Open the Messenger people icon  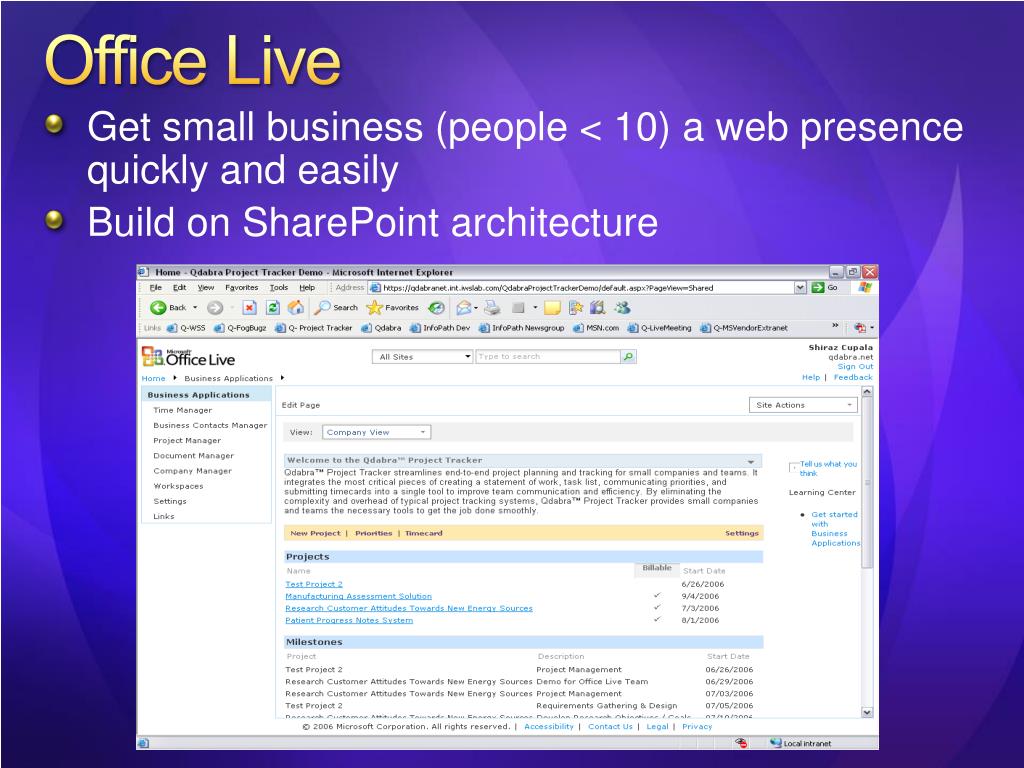(x=622, y=308)
